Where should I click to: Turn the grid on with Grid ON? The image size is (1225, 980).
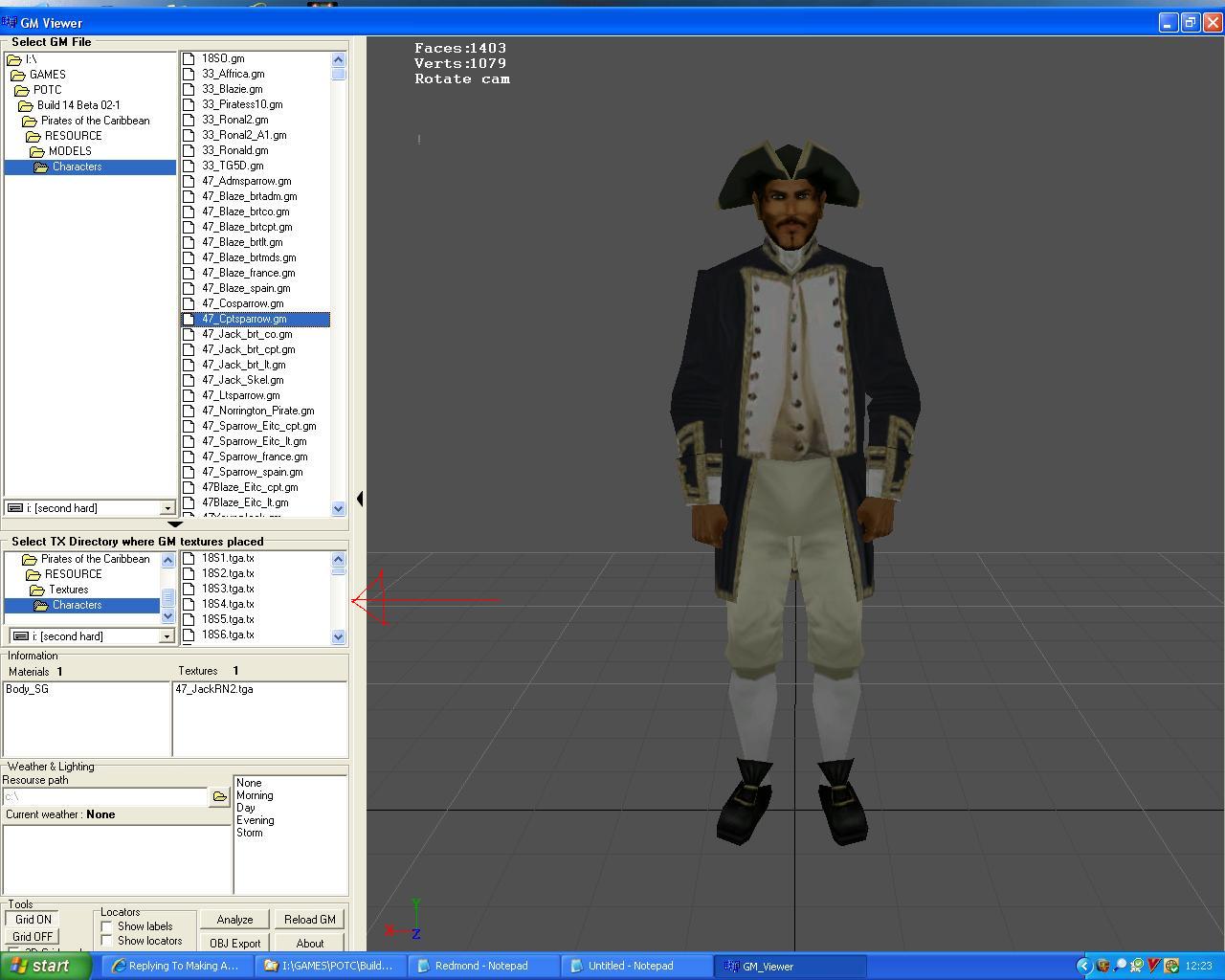click(x=33, y=920)
